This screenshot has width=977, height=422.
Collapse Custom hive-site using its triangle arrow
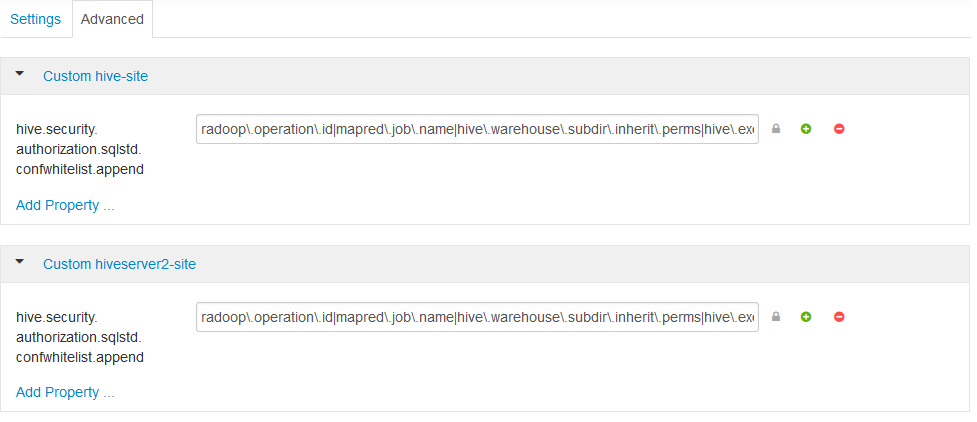[x=20, y=74]
